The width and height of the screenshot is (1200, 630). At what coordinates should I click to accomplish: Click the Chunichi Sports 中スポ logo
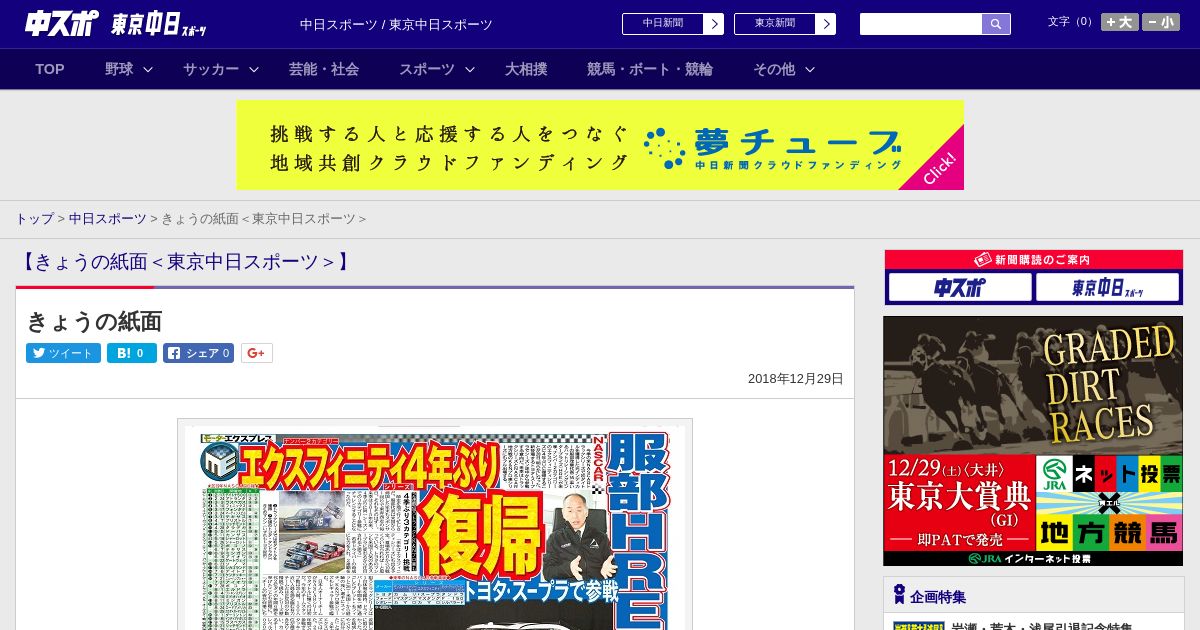pos(61,23)
